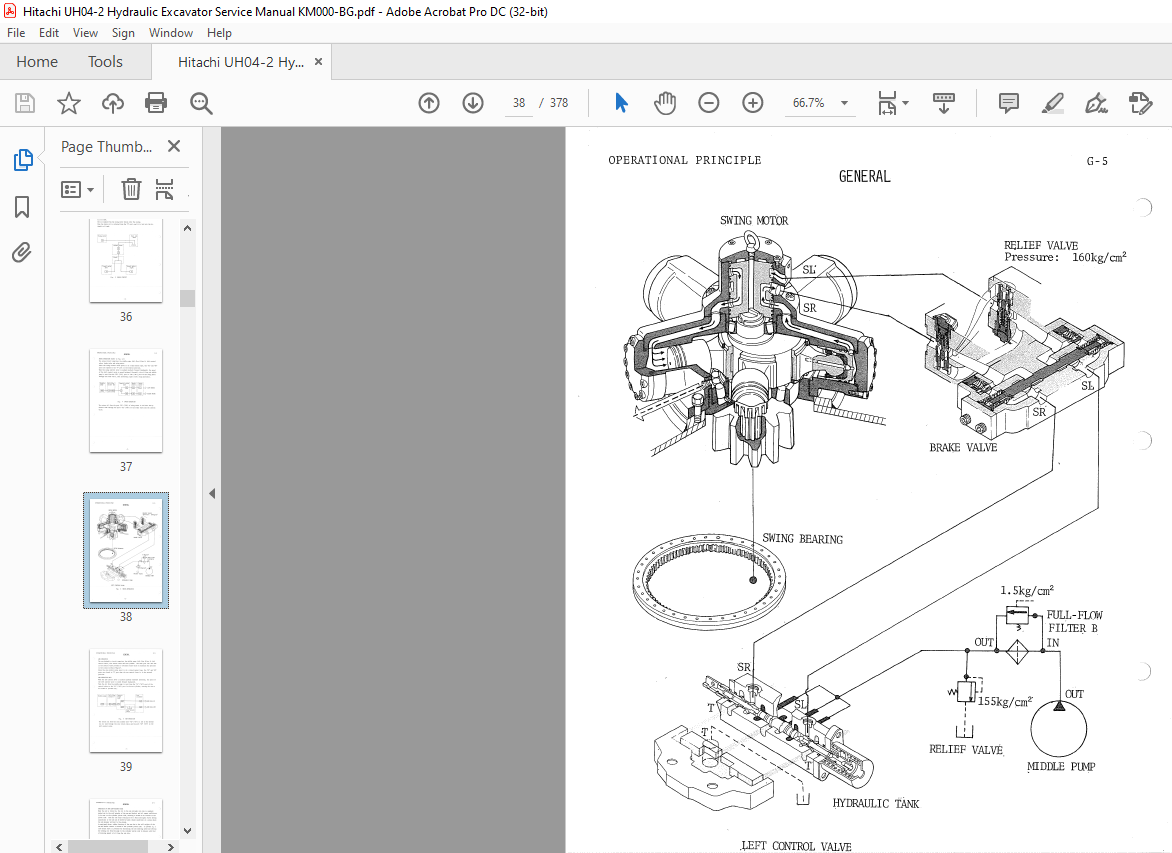This screenshot has width=1172, height=853.
Task: Open the Window menu
Action: tap(170, 33)
